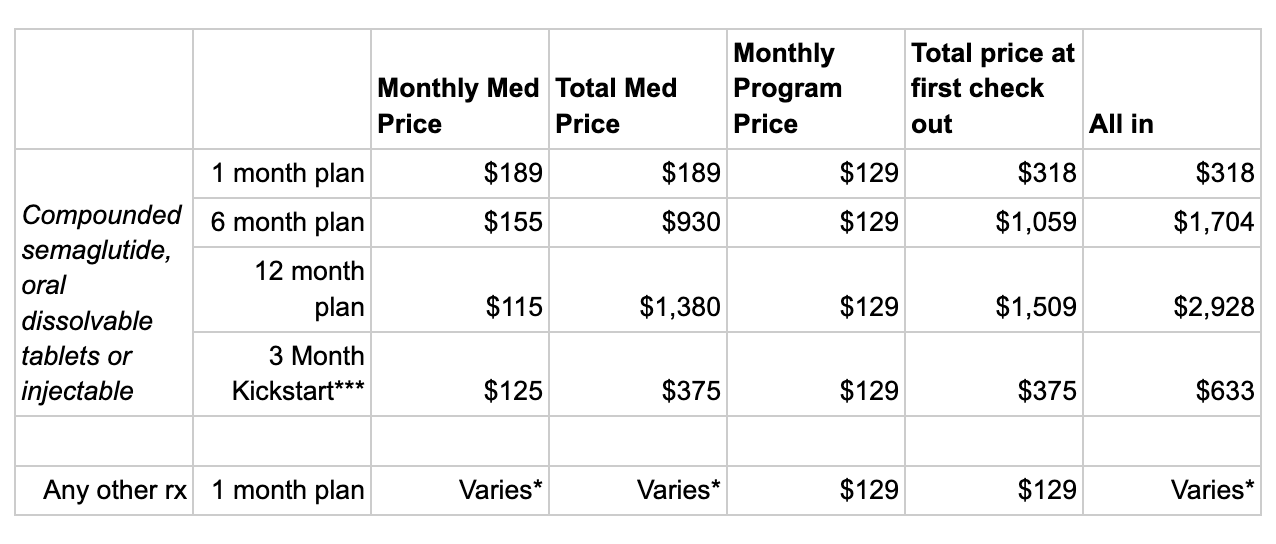Select the "6 month plan" row label
The width and height of the screenshot is (1276, 544).
click(288, 221)
